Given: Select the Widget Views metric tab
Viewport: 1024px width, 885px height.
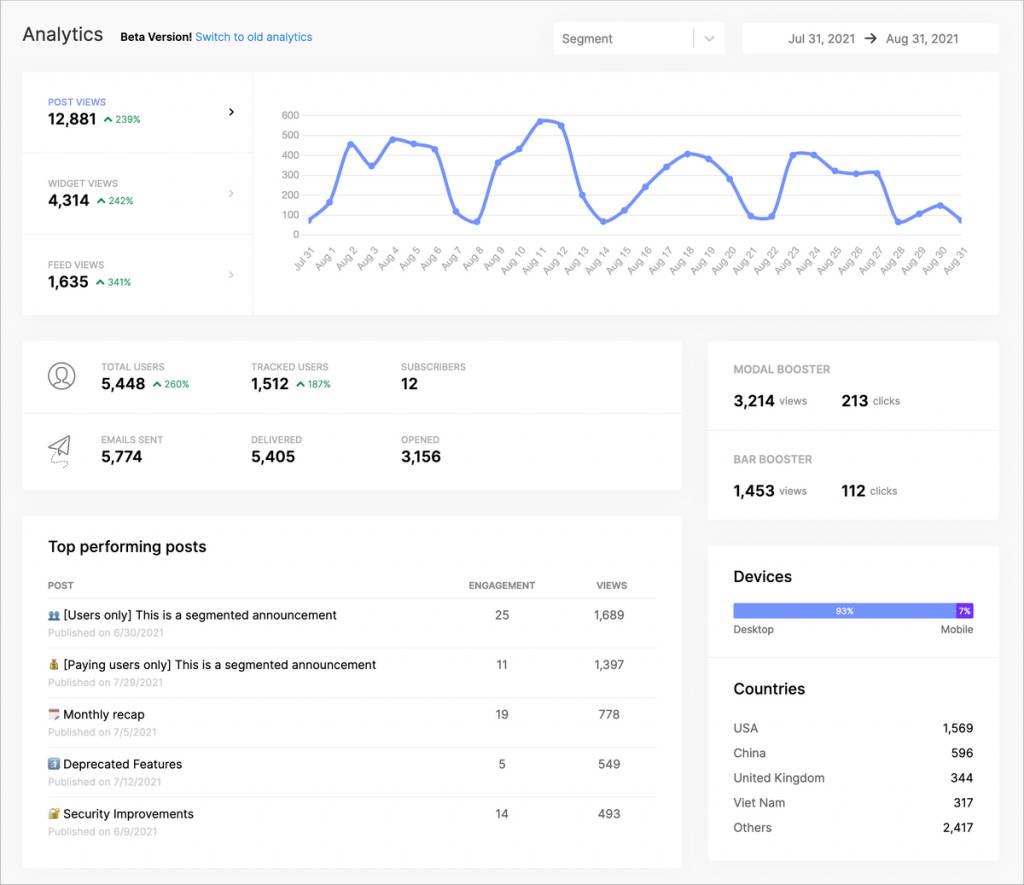Looking at the screenshot, I should point(138,194).
